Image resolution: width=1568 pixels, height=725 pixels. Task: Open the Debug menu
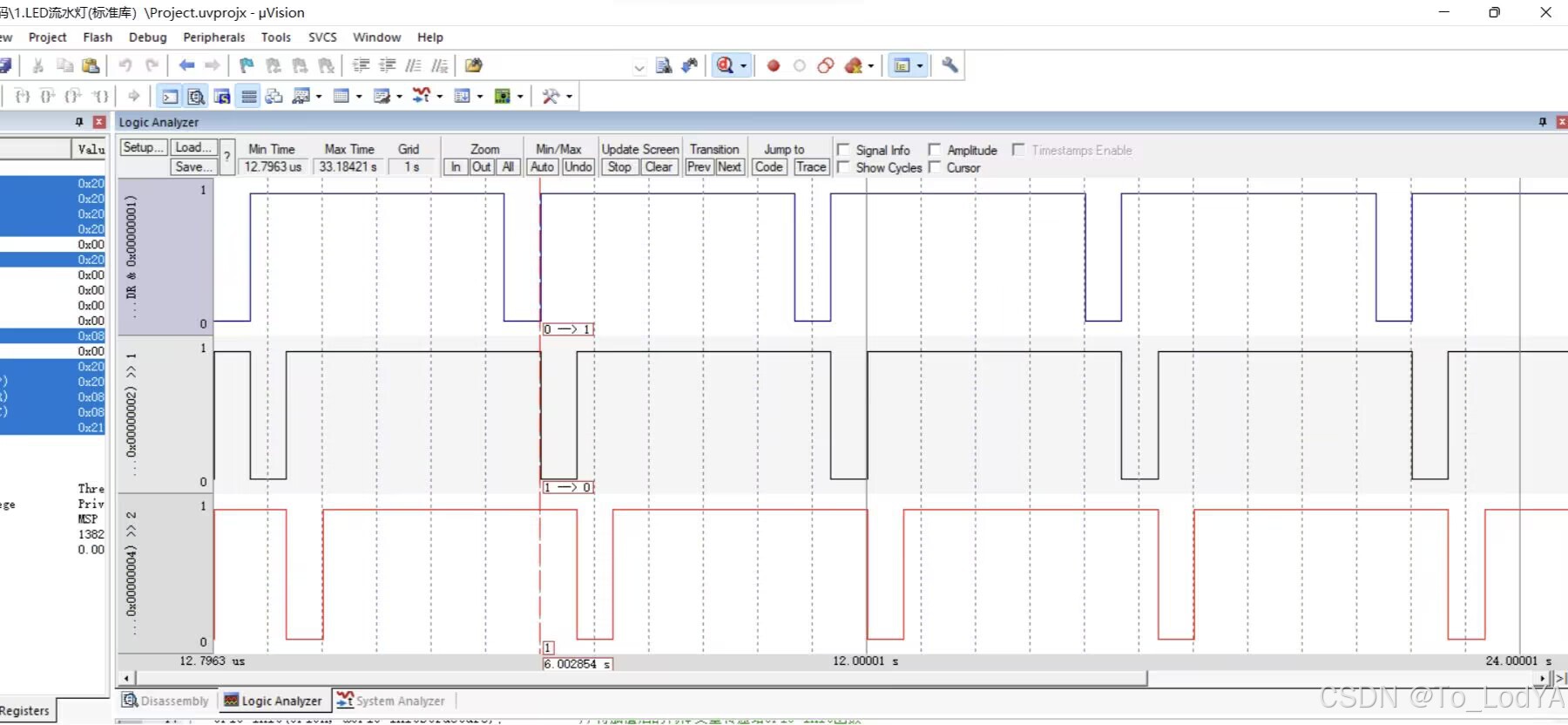[147, 37]
